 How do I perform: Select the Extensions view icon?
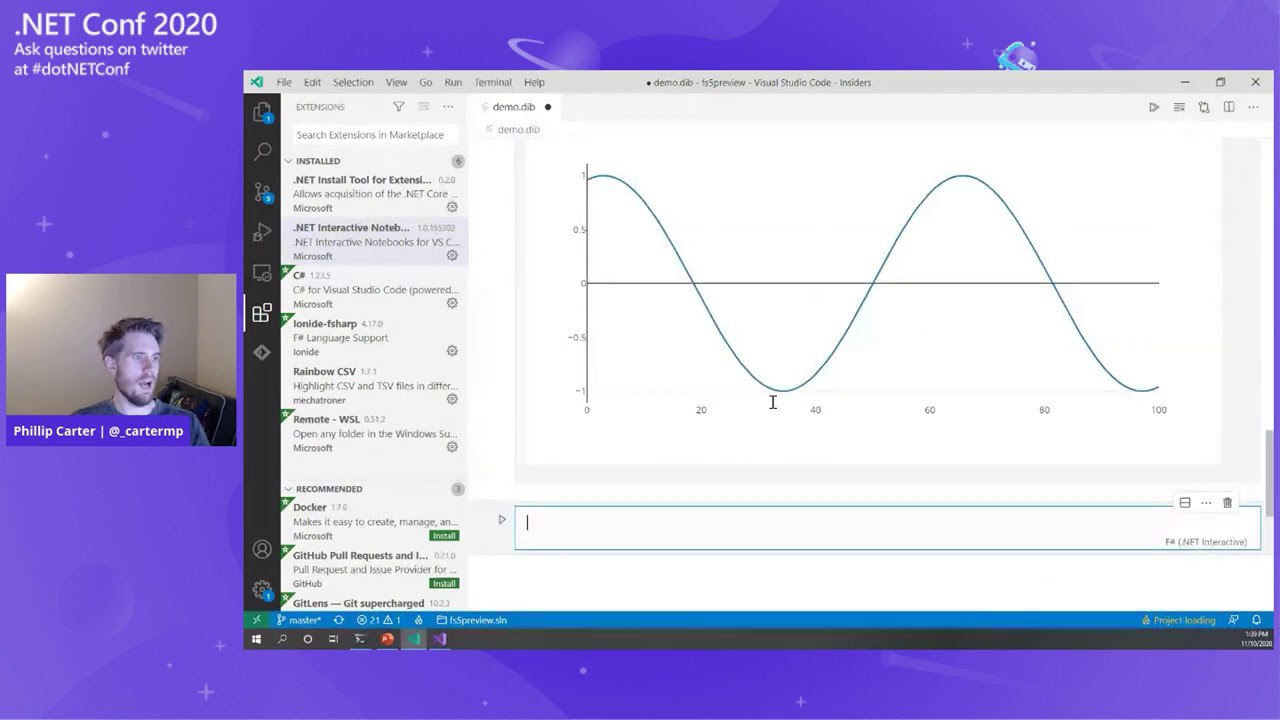(262, 313)
